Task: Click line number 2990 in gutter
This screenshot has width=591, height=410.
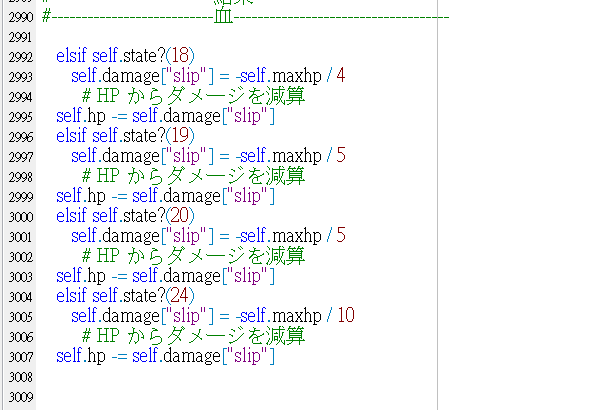Action: [21, 17]
